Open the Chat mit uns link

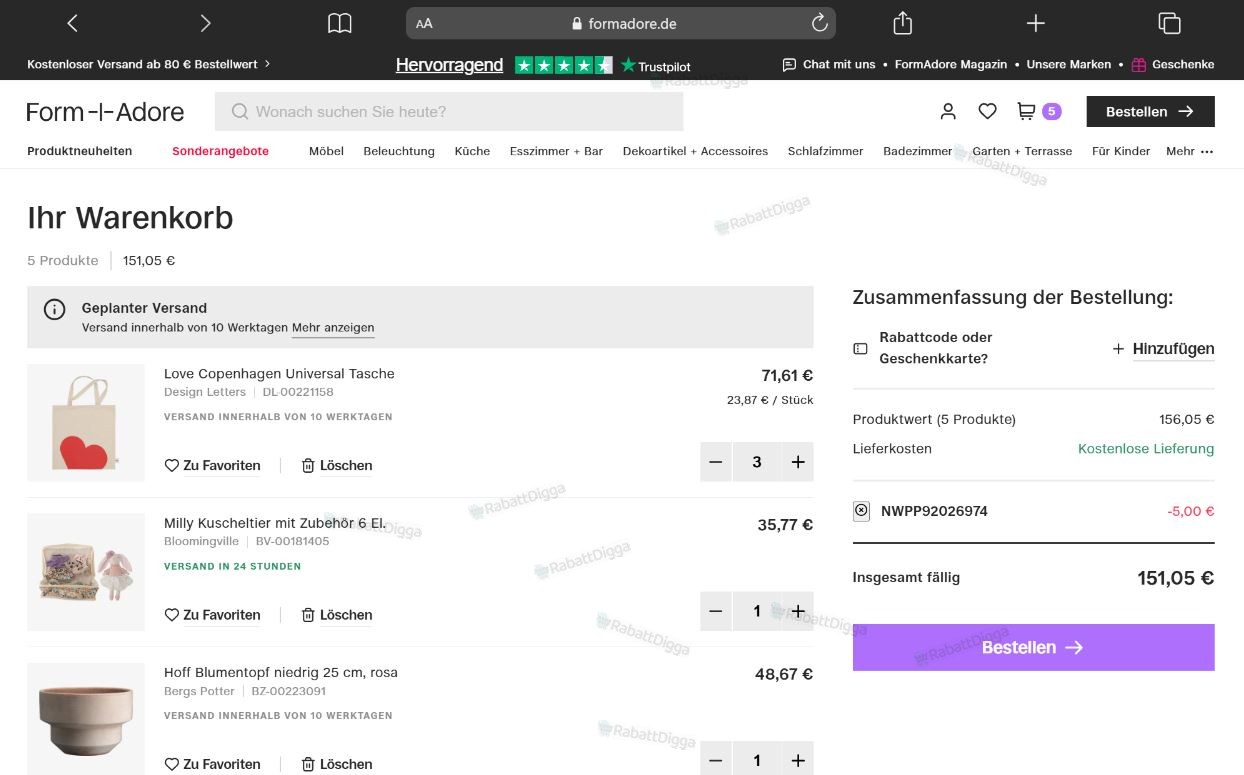(829, 64)
